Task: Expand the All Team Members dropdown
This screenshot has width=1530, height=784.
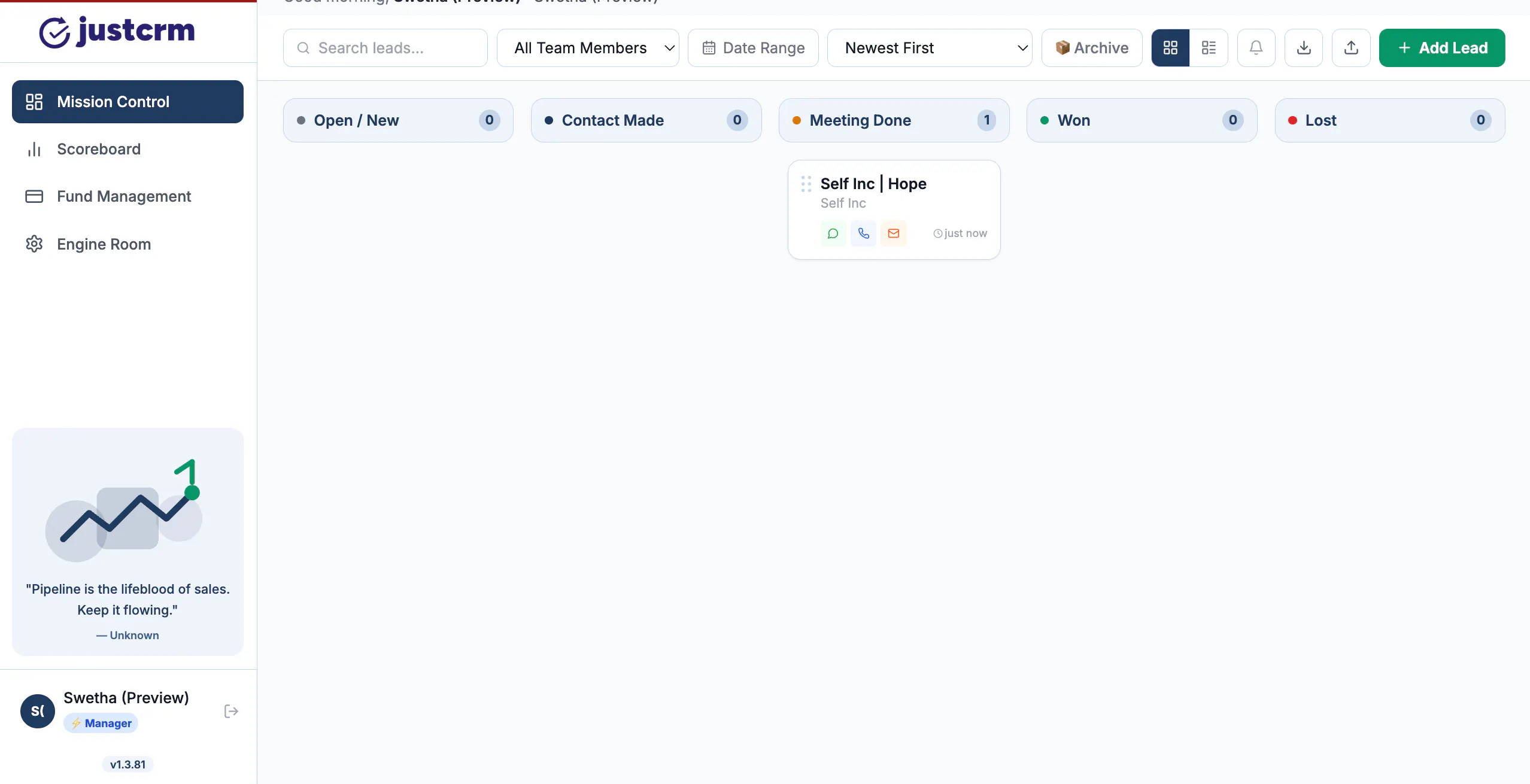Action: pyautogui.click(x=588, y=48)
